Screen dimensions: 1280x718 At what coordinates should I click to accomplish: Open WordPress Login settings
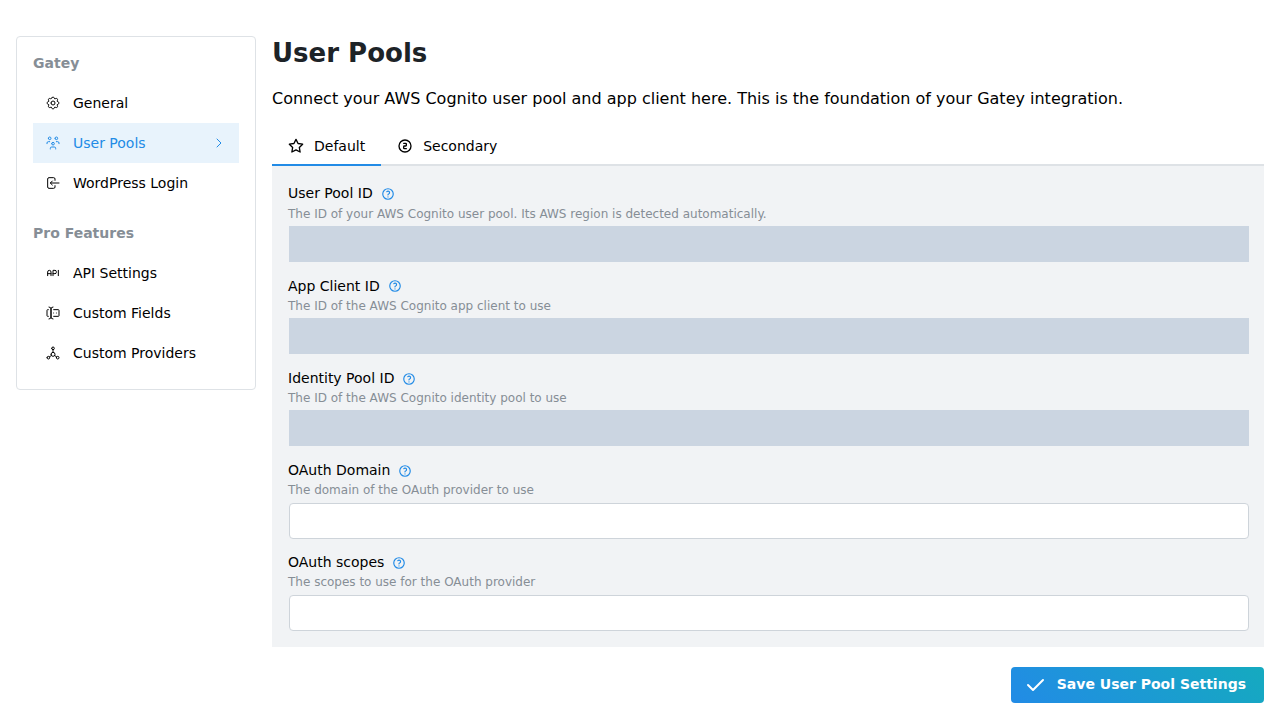[x=136, y=183]
